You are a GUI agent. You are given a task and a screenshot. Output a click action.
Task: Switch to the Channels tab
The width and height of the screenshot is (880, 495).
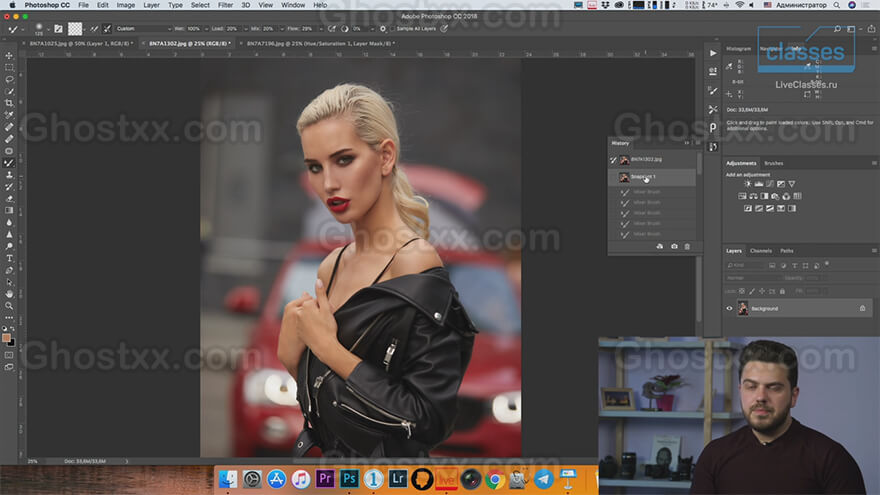click(x=760, y=251)
